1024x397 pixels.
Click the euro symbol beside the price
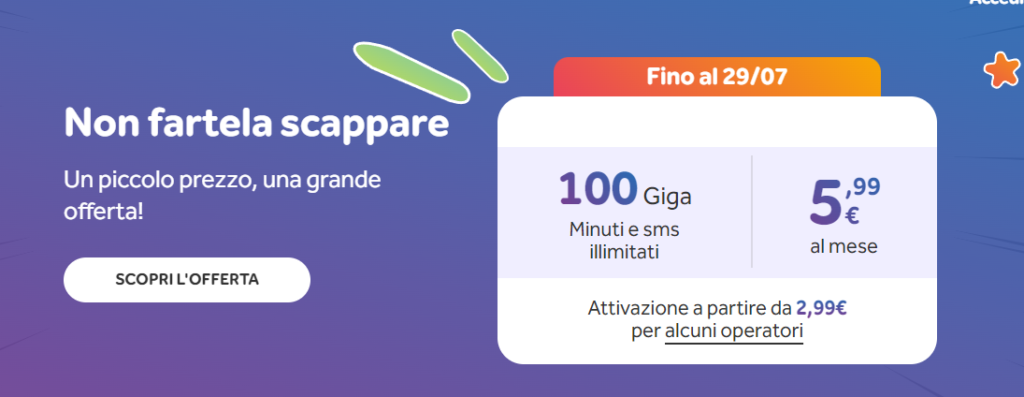[852, 215]
